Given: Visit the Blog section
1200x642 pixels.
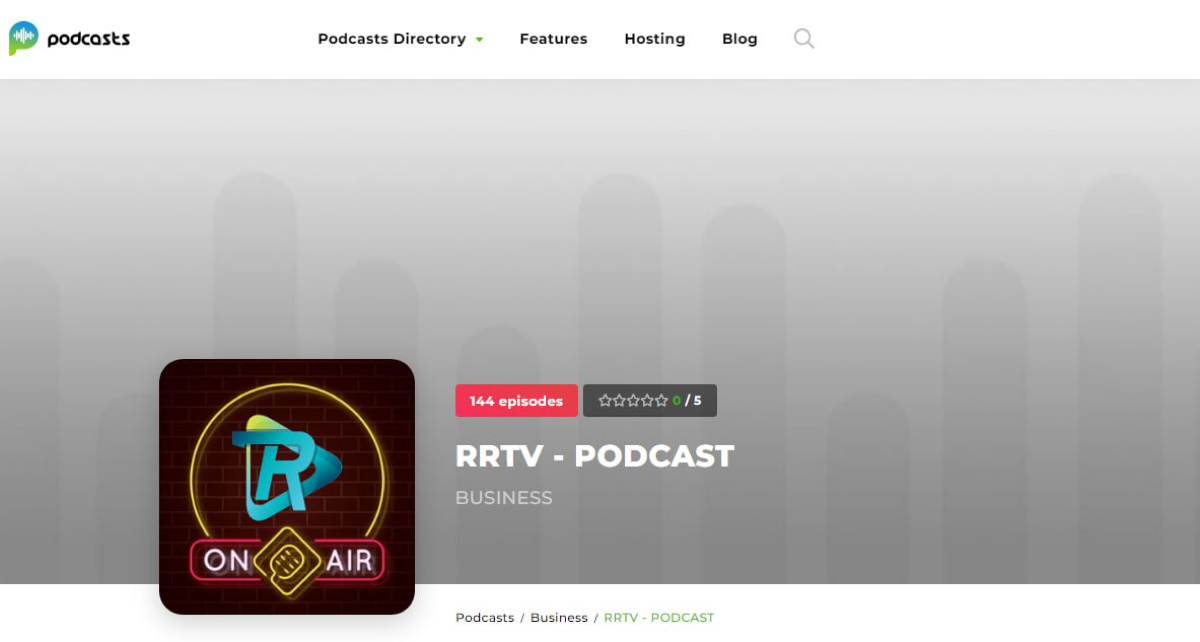Looking at the screenshot, I should tap(740, 39).
